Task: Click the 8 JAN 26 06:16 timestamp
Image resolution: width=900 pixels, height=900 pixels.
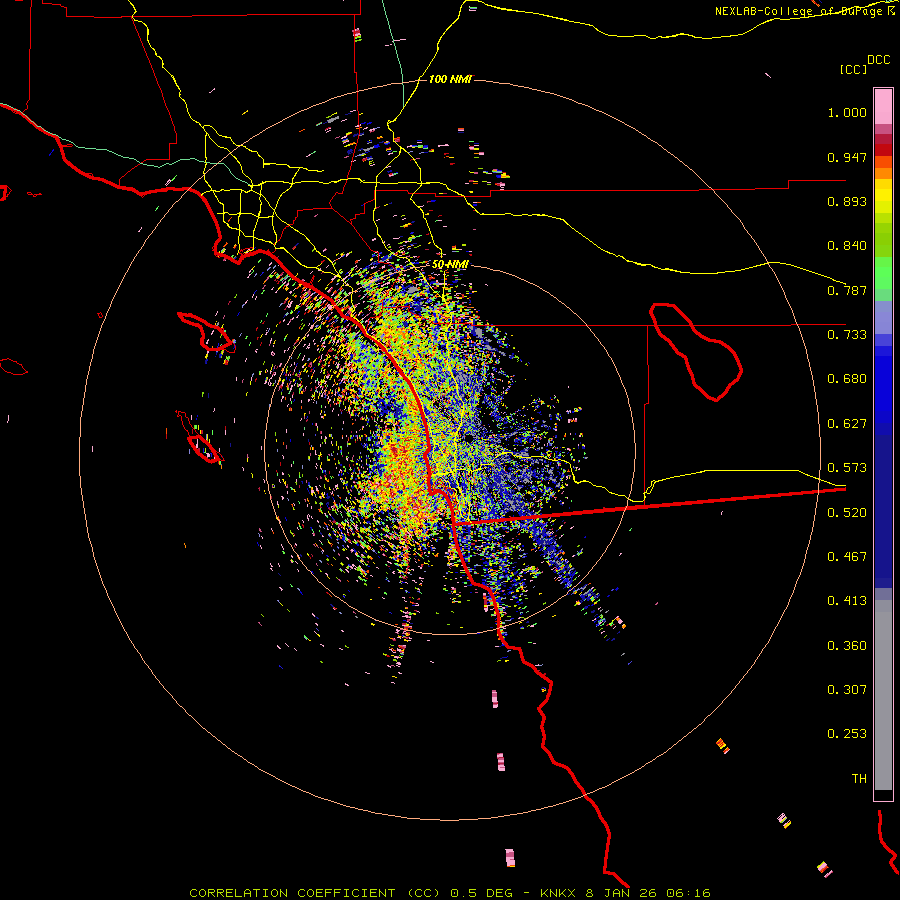Action: (648, 893)
